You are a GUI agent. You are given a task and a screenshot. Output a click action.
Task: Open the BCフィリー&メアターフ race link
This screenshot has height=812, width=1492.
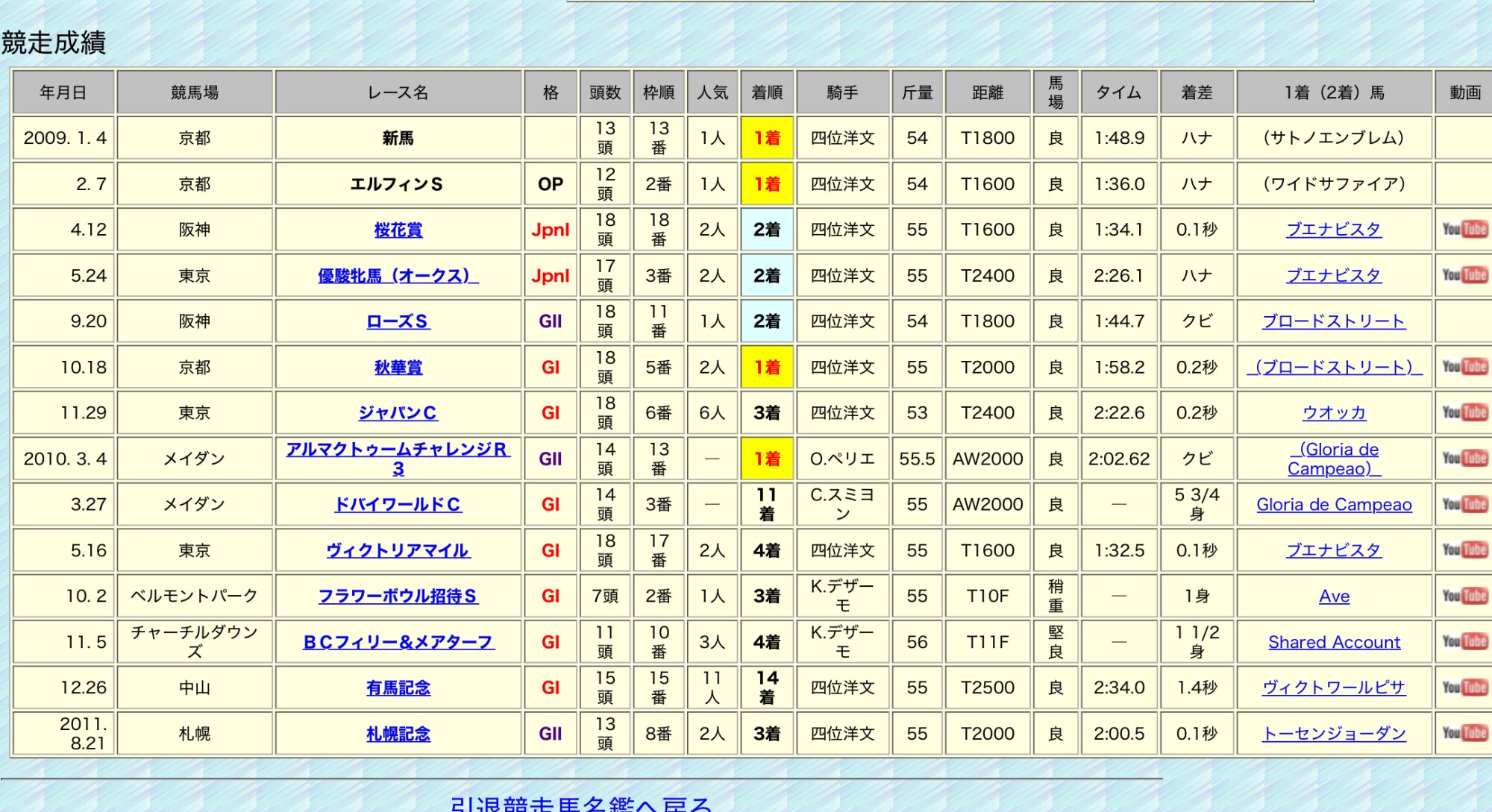pyautogui.click(x=398, y=642)
